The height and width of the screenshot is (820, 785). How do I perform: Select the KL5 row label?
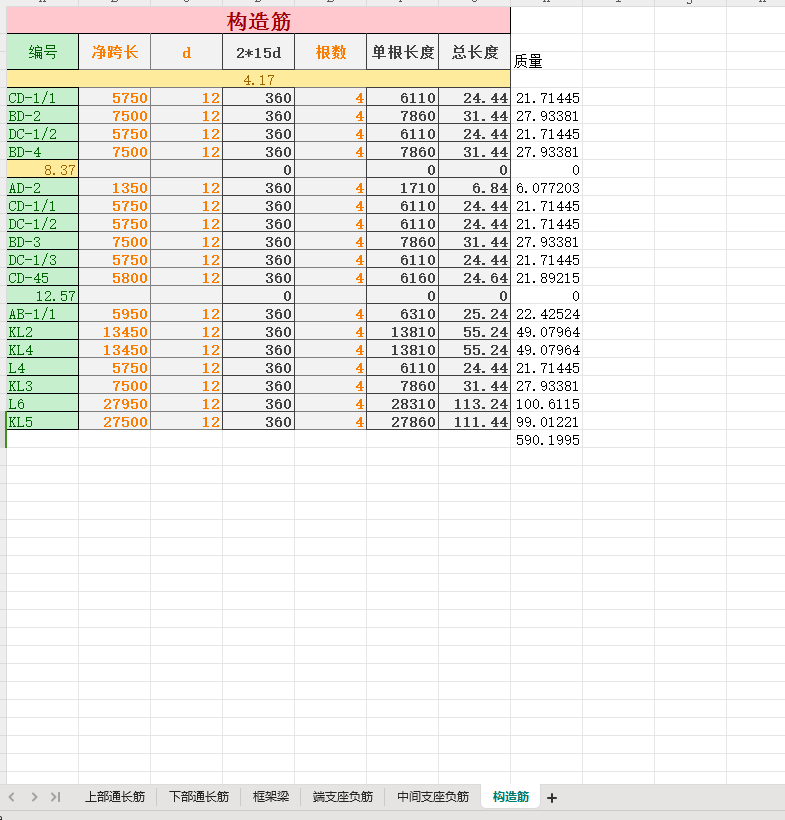tap(42, 422)
